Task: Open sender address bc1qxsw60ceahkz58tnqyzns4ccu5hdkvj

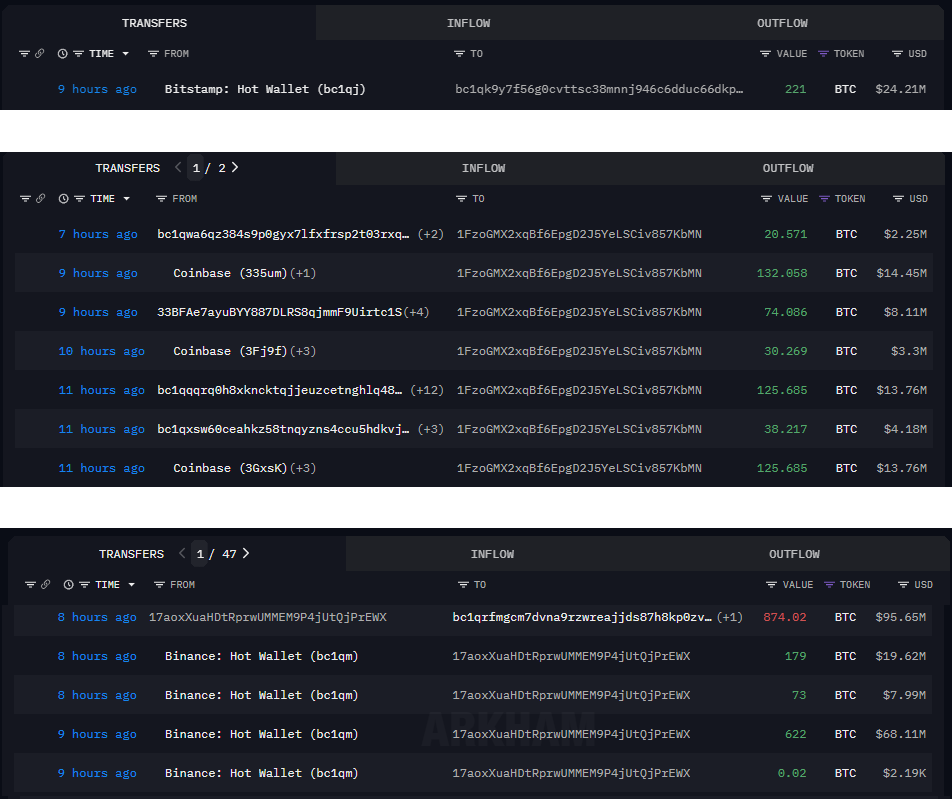Action: tap(283, 429)
